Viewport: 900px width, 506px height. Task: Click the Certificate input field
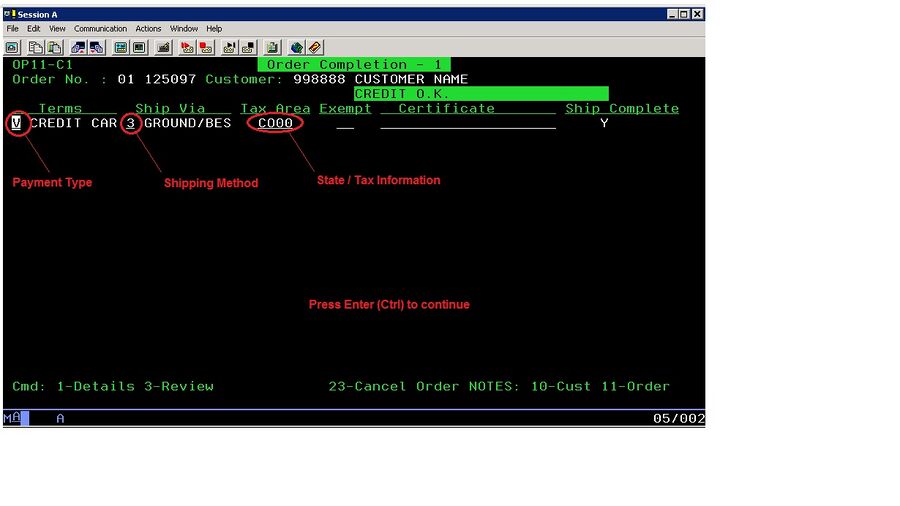coord(467,123)
